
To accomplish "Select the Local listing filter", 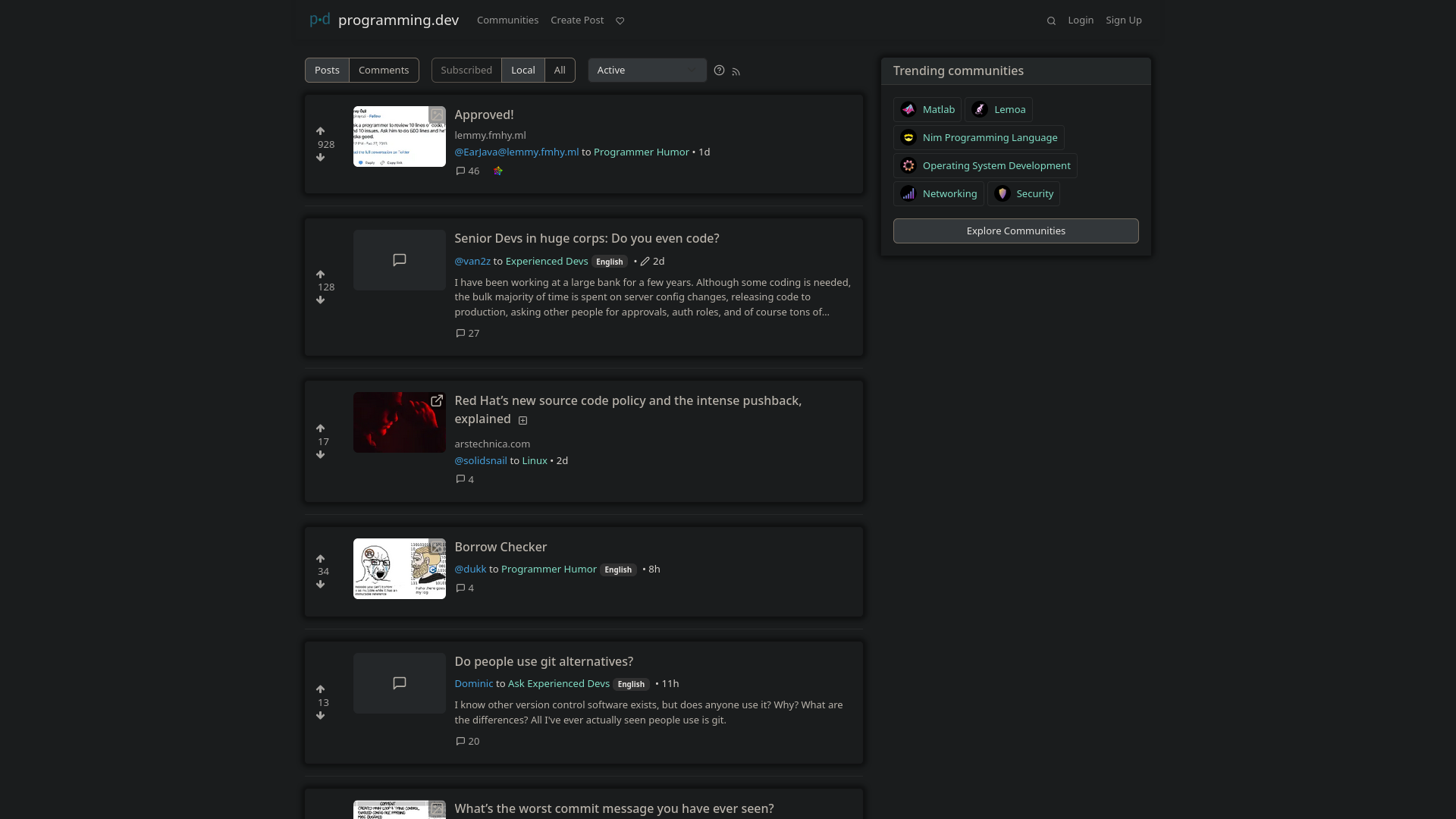I will pos(523,71).
